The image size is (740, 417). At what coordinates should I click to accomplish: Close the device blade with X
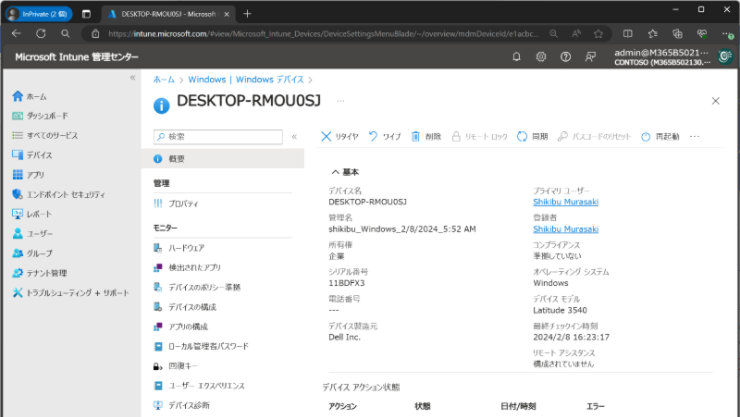point(715,101)
